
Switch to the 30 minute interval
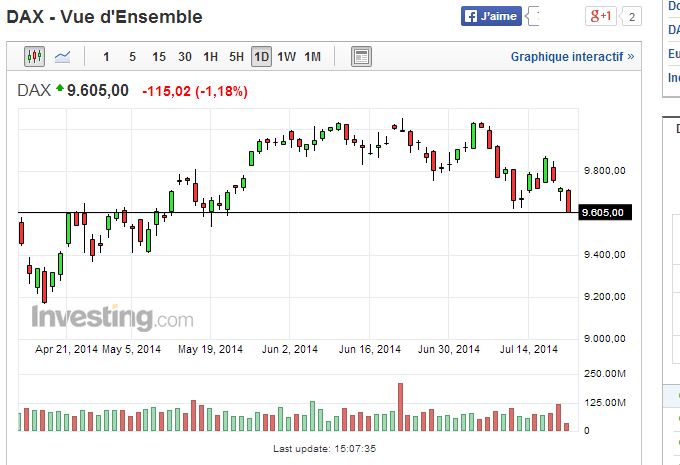tap(185, 56)
